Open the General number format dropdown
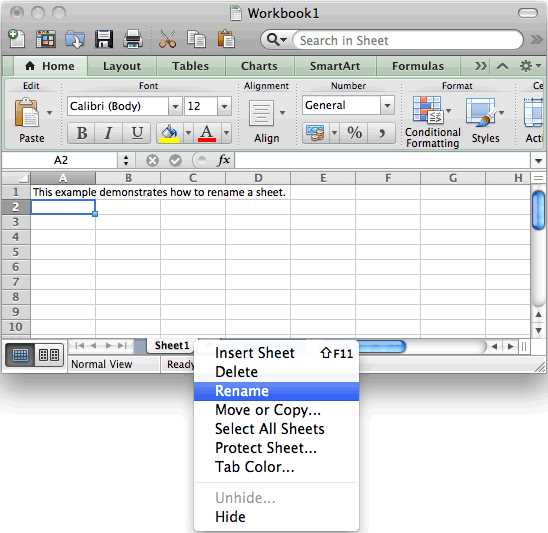This screenshot has height=533, width=548. [x=387, y=105]
